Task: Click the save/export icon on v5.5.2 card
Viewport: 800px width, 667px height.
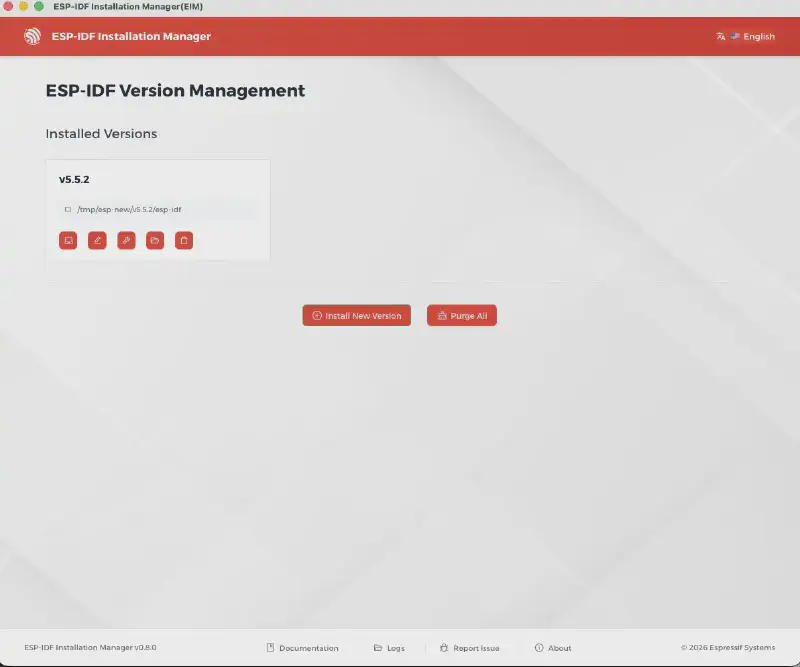Action: 68,240
